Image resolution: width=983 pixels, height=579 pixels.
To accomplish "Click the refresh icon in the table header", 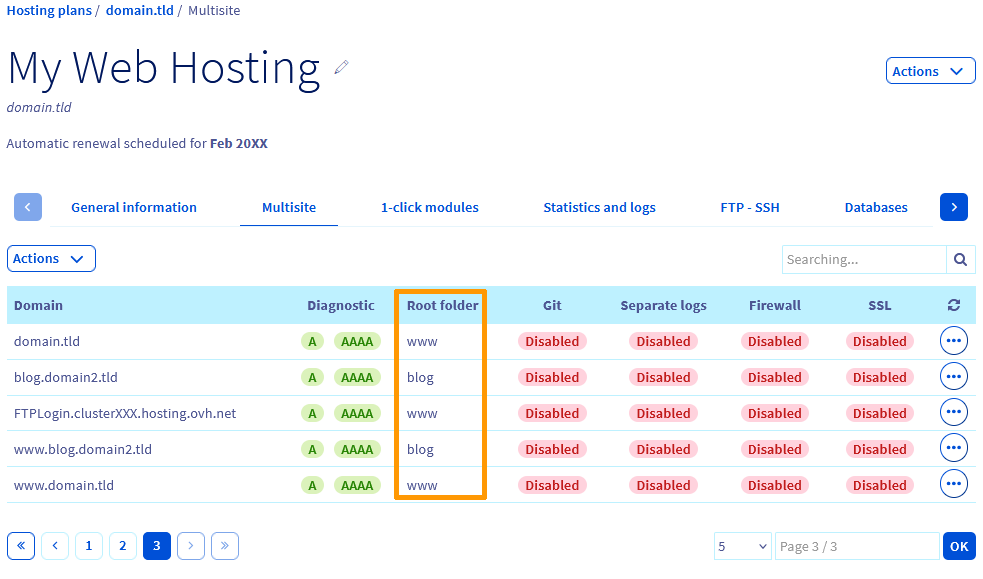I will [x=953, y=305].
